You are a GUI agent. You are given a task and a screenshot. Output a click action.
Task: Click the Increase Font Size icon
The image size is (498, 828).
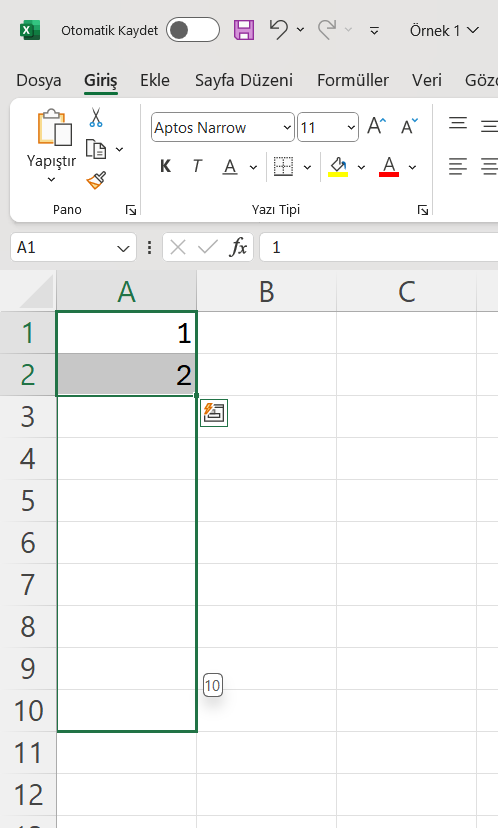[377, 127]
